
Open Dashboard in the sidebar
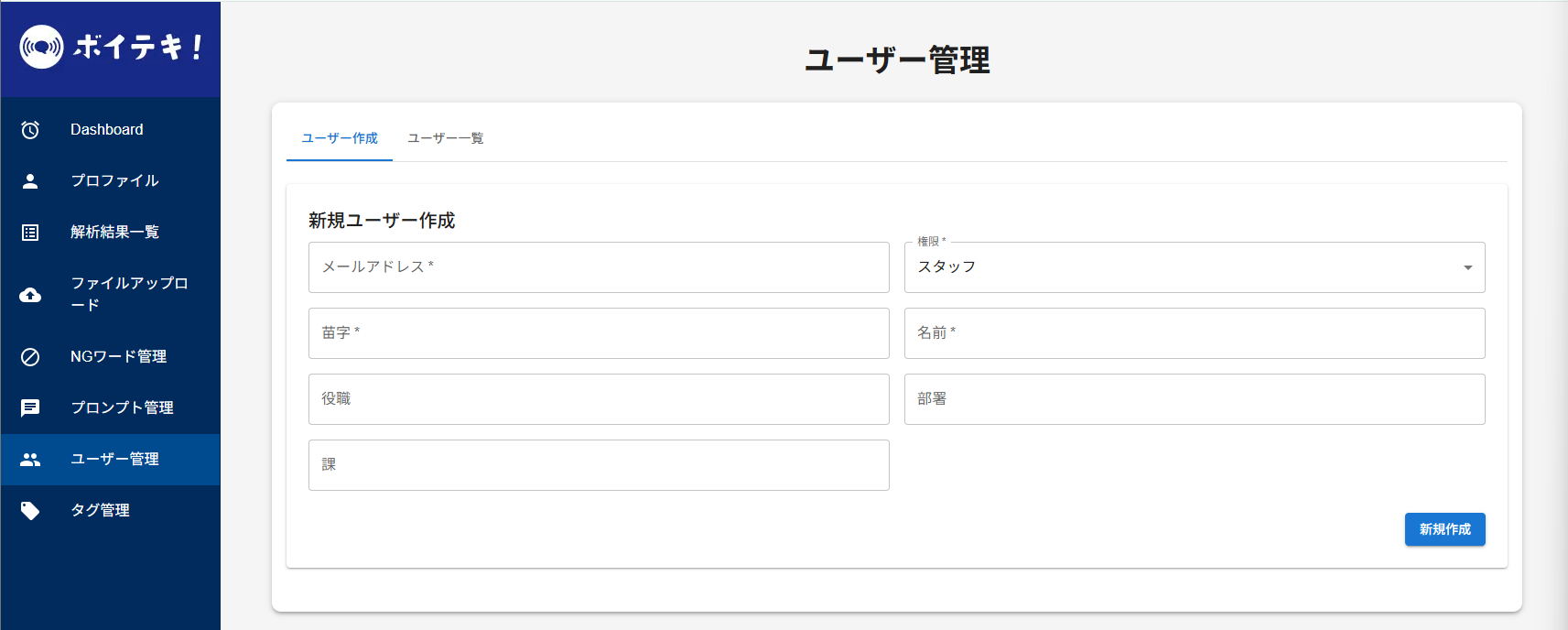[110, 130]
